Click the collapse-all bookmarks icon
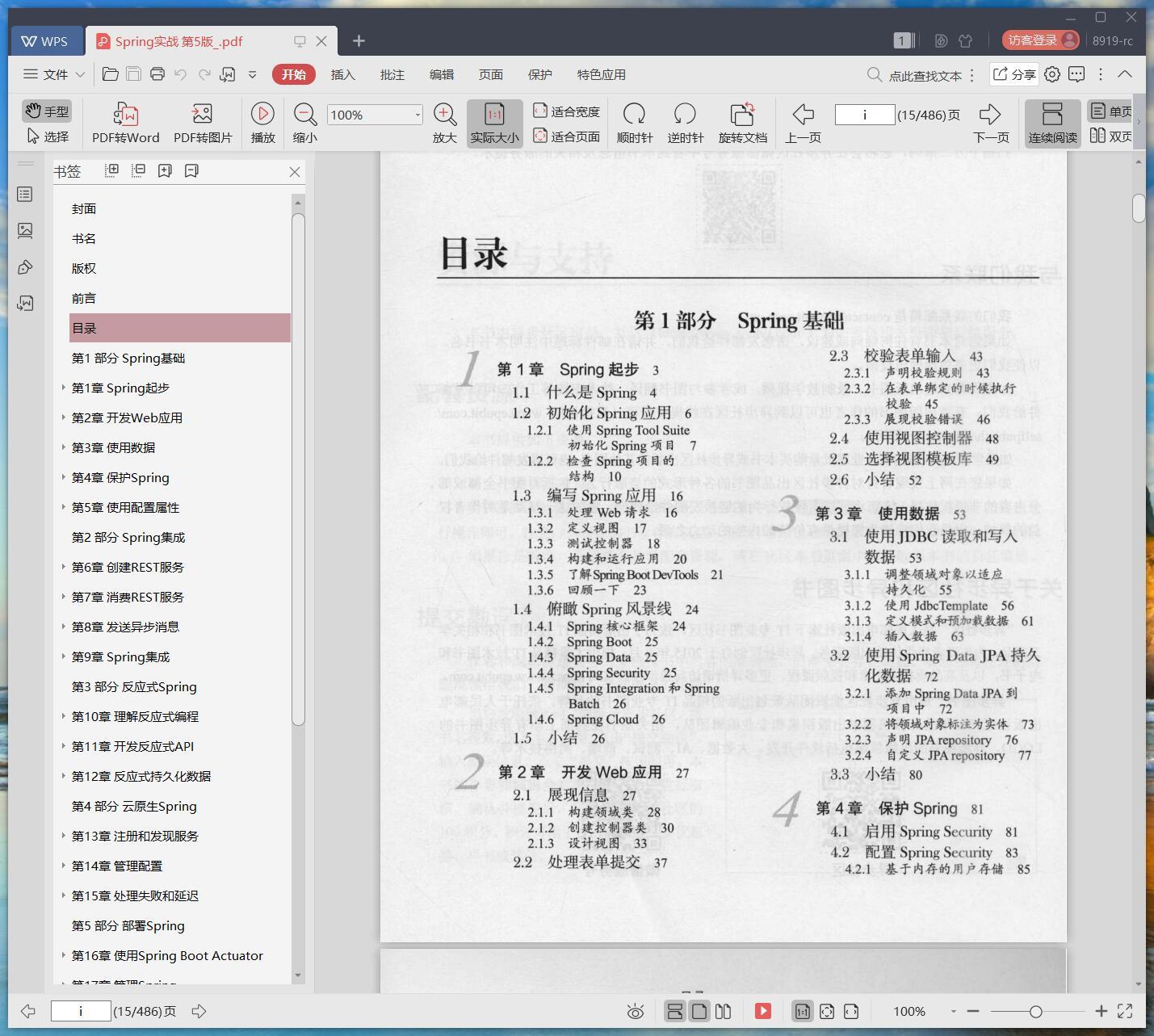The height and width of the screenshot is (1036, 1154). pyautogui.click(x=139, y=170)
